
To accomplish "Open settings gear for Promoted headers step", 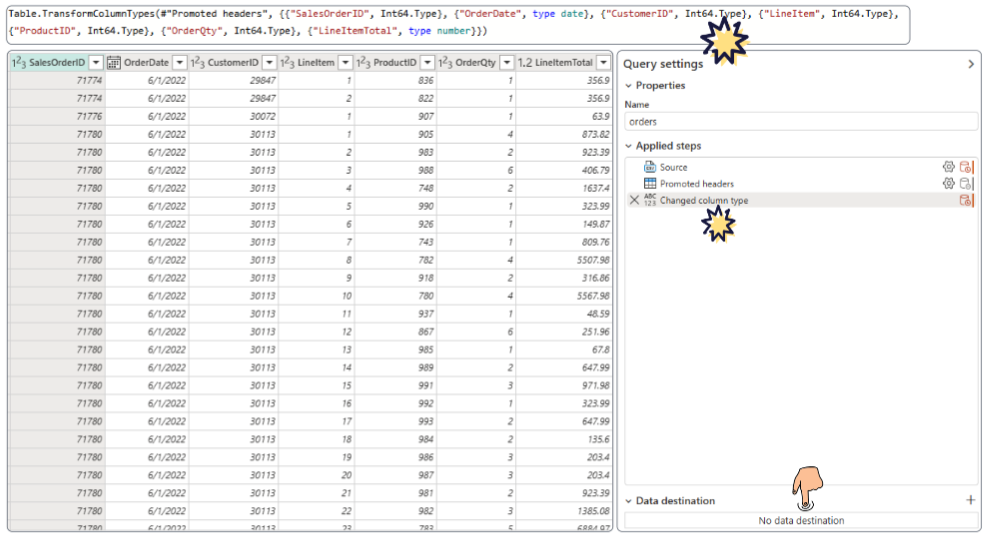I will click(948, 184).
